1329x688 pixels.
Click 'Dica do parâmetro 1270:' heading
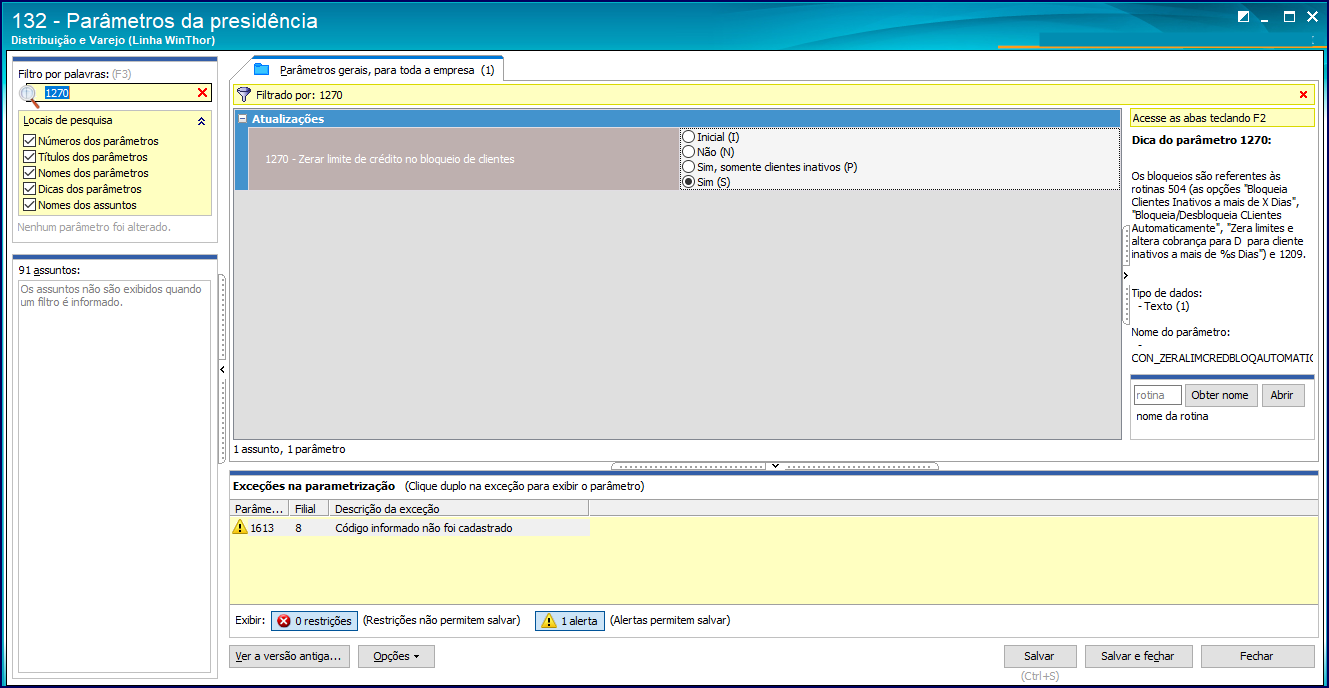(x=1201, y=140)
